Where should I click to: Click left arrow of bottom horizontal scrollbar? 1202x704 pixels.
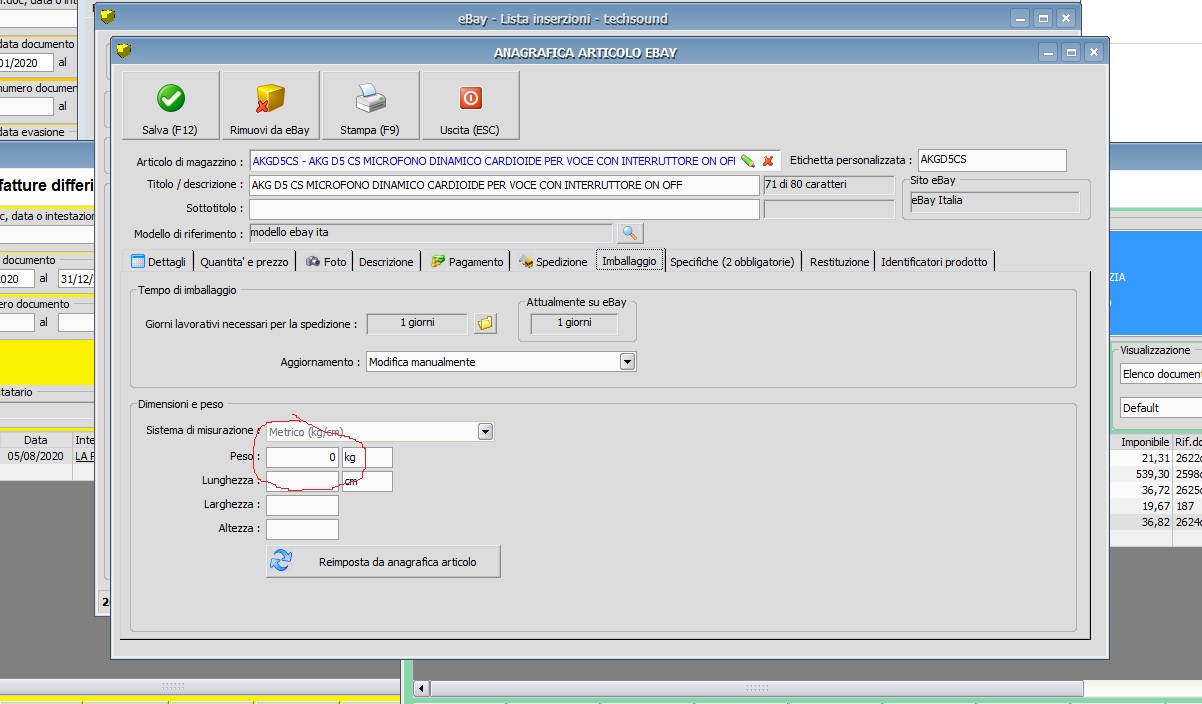click(x=422, y=688)
